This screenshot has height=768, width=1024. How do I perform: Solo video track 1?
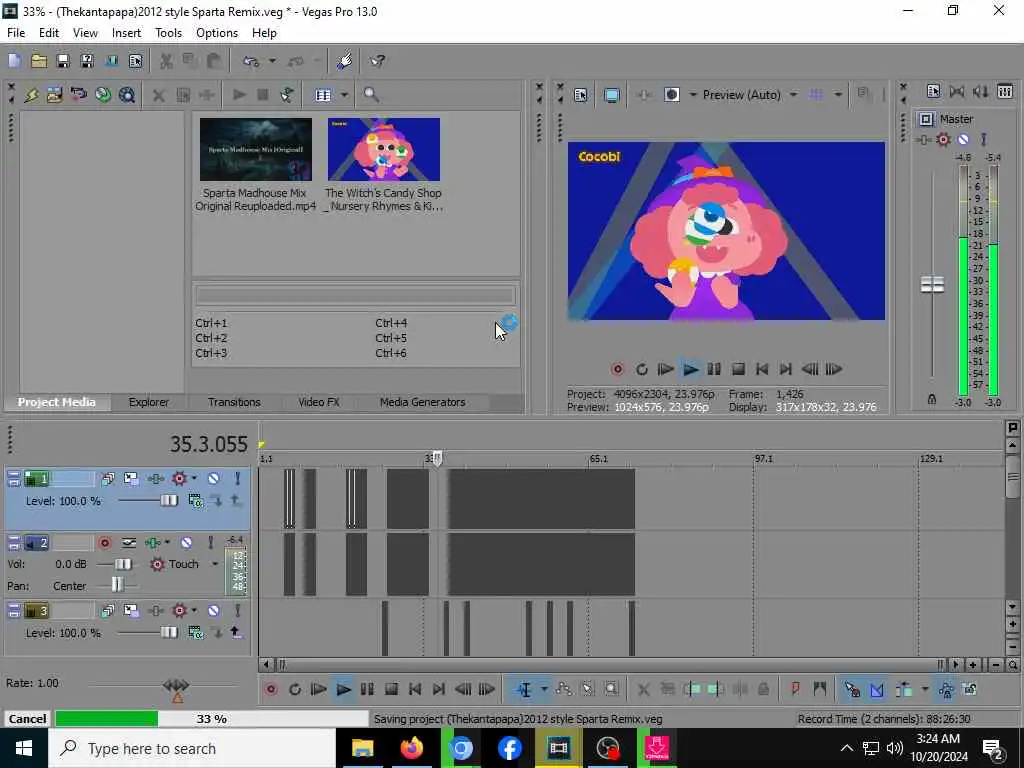point(238,479)
